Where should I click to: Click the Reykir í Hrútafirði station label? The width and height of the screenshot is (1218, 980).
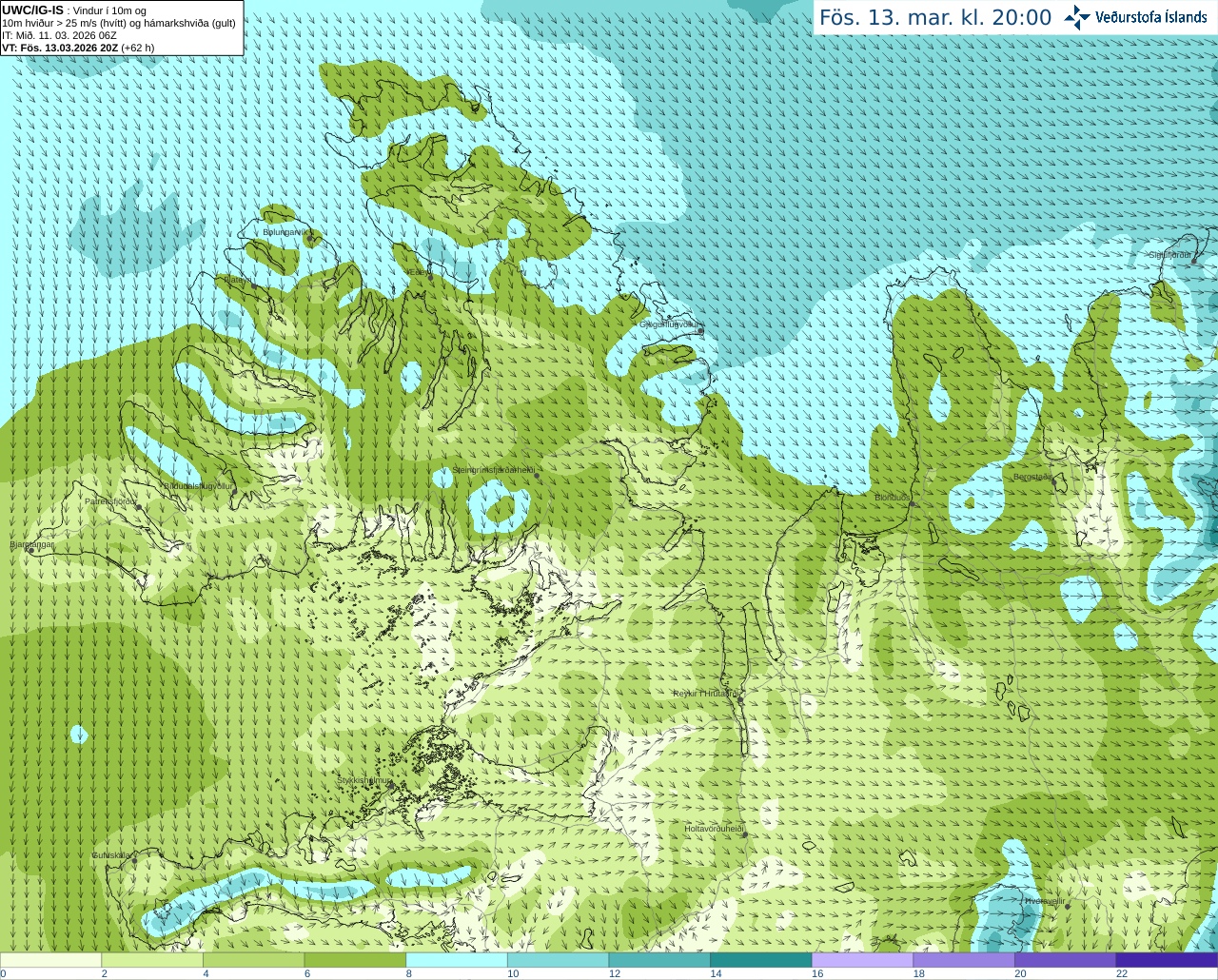[705, 694]
